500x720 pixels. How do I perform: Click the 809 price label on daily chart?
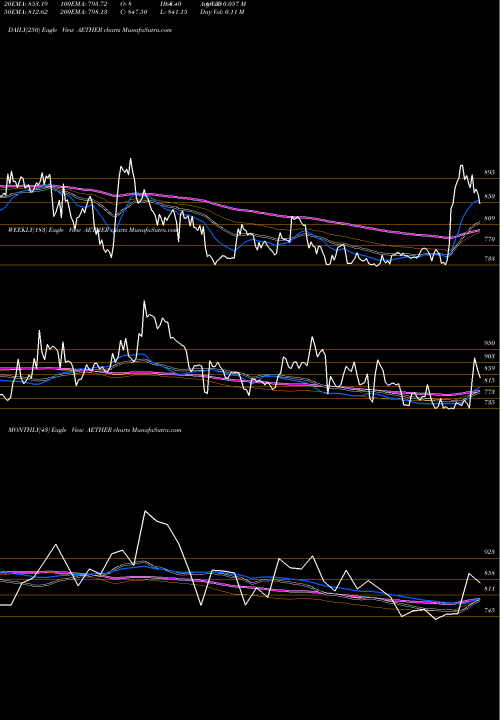point(489,219)
